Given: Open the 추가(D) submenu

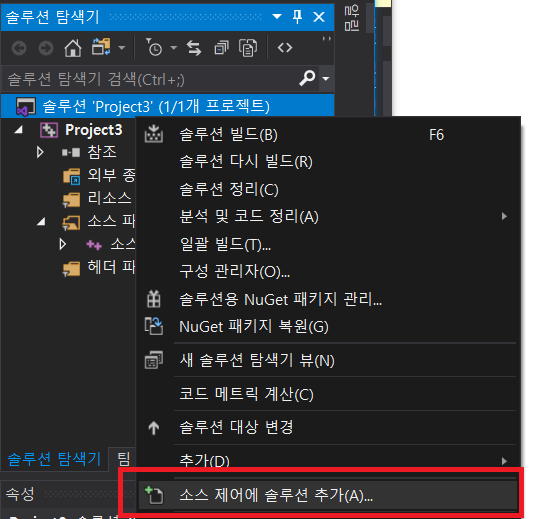Looking at the screenshot, I should click(x=328, y=461).
